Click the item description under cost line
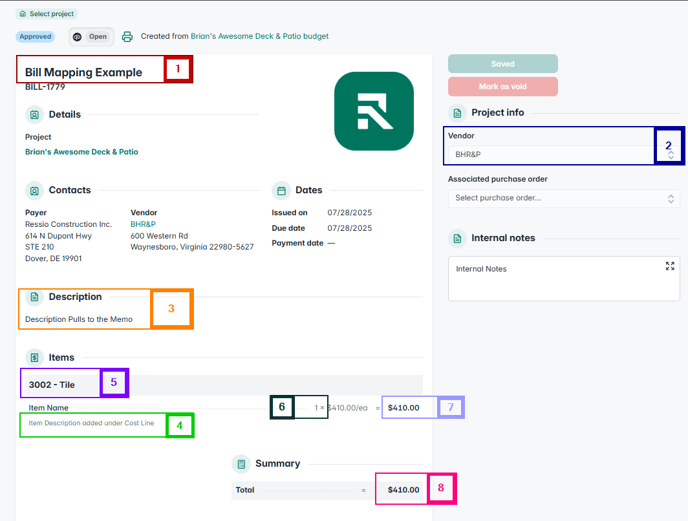The height and width of the screenshot is (521, 688). pos(91,423)
